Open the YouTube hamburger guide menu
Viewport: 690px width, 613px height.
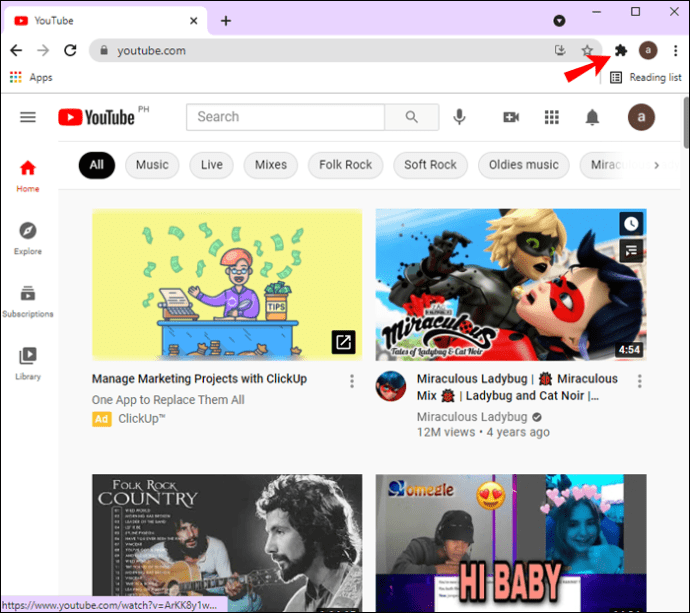[28, 117]
